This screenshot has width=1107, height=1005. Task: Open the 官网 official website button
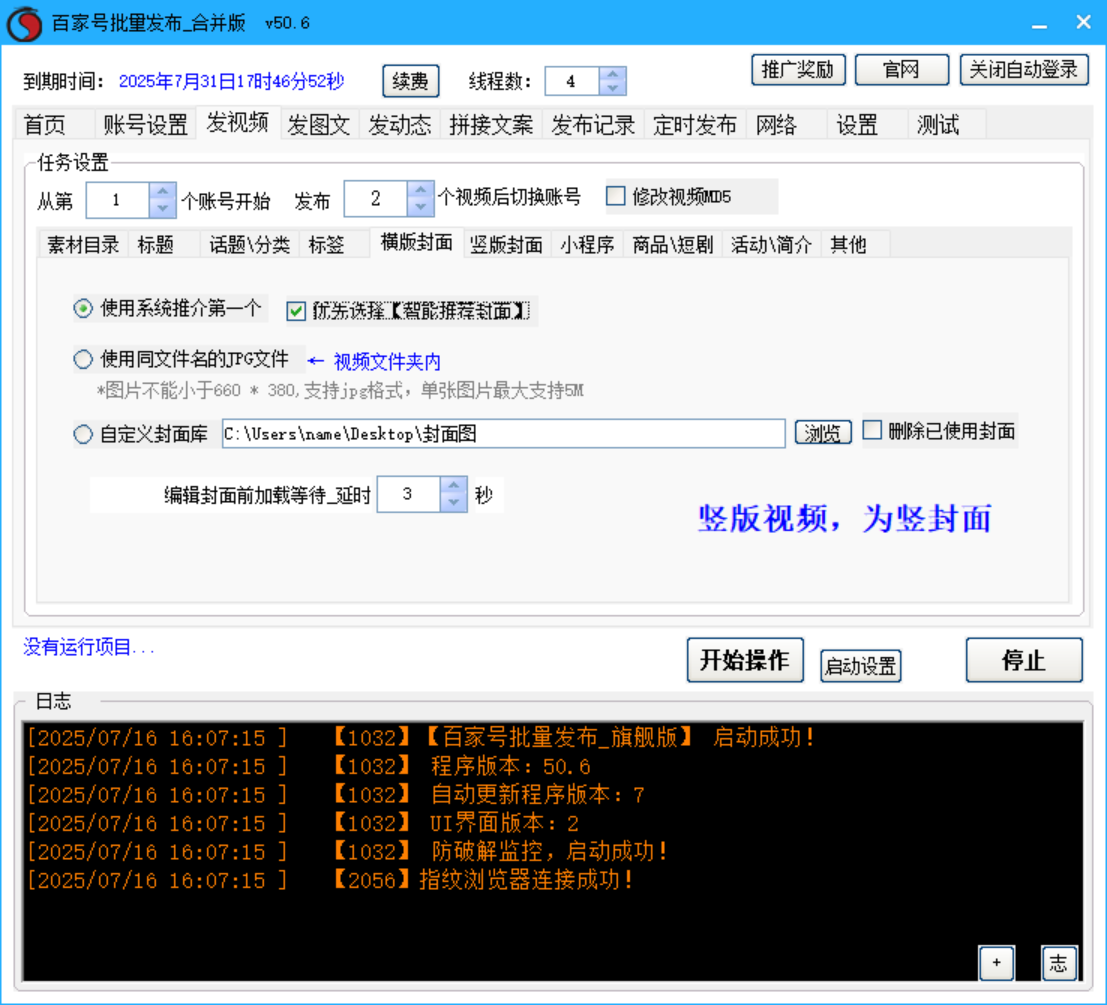click(902, 70)
